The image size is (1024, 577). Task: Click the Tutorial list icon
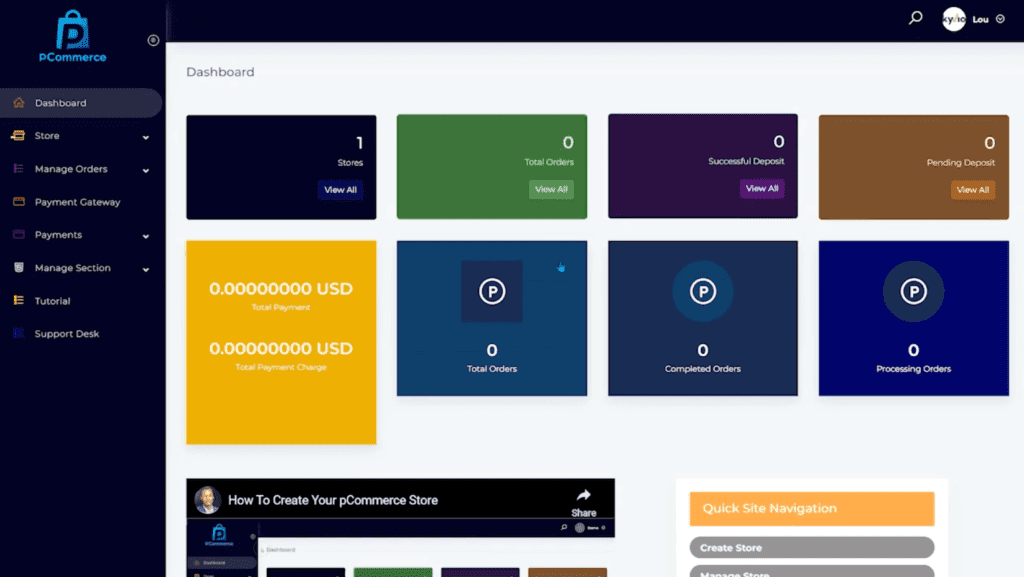(18, 300)
